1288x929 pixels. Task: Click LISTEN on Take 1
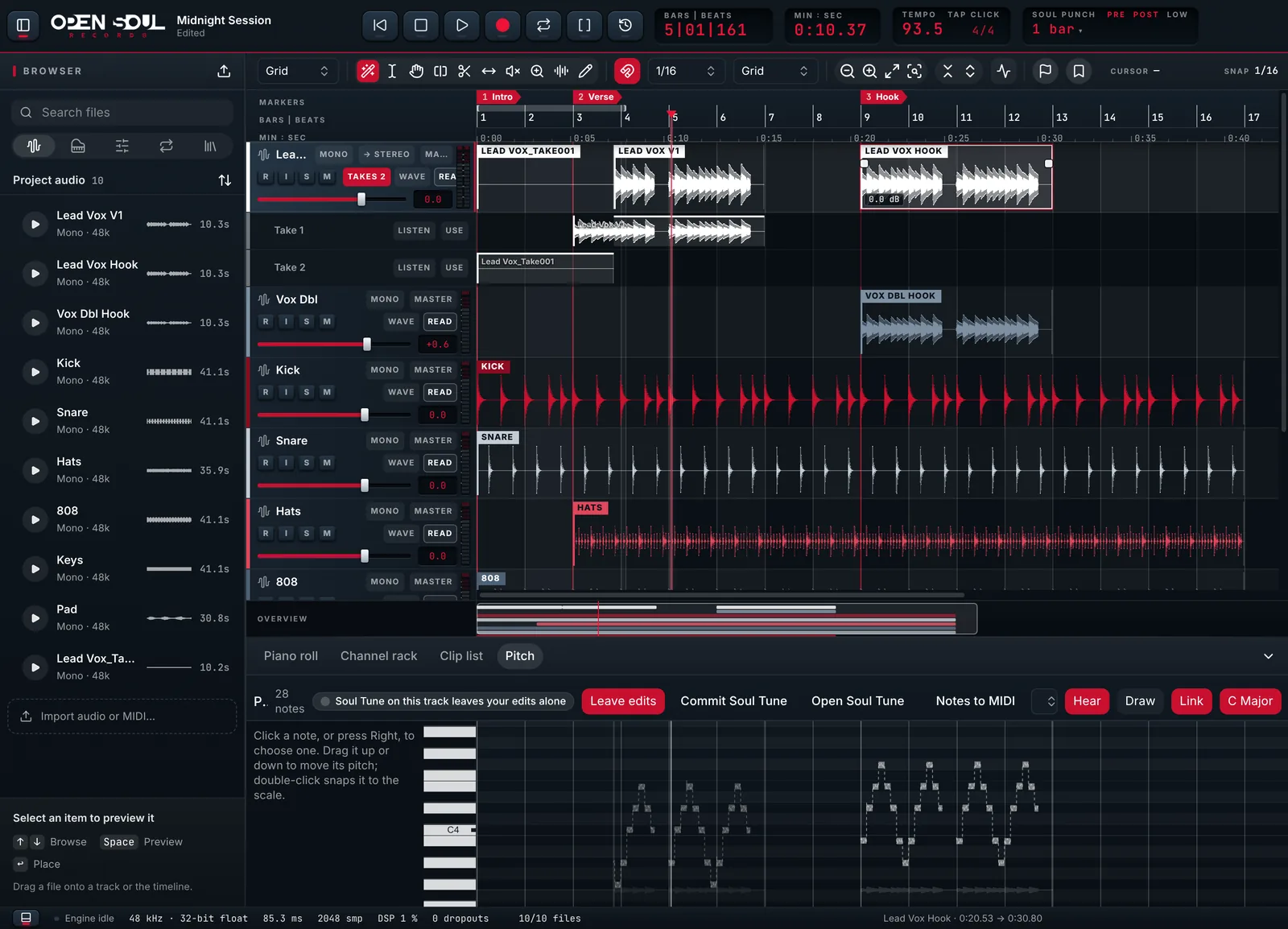414,230
